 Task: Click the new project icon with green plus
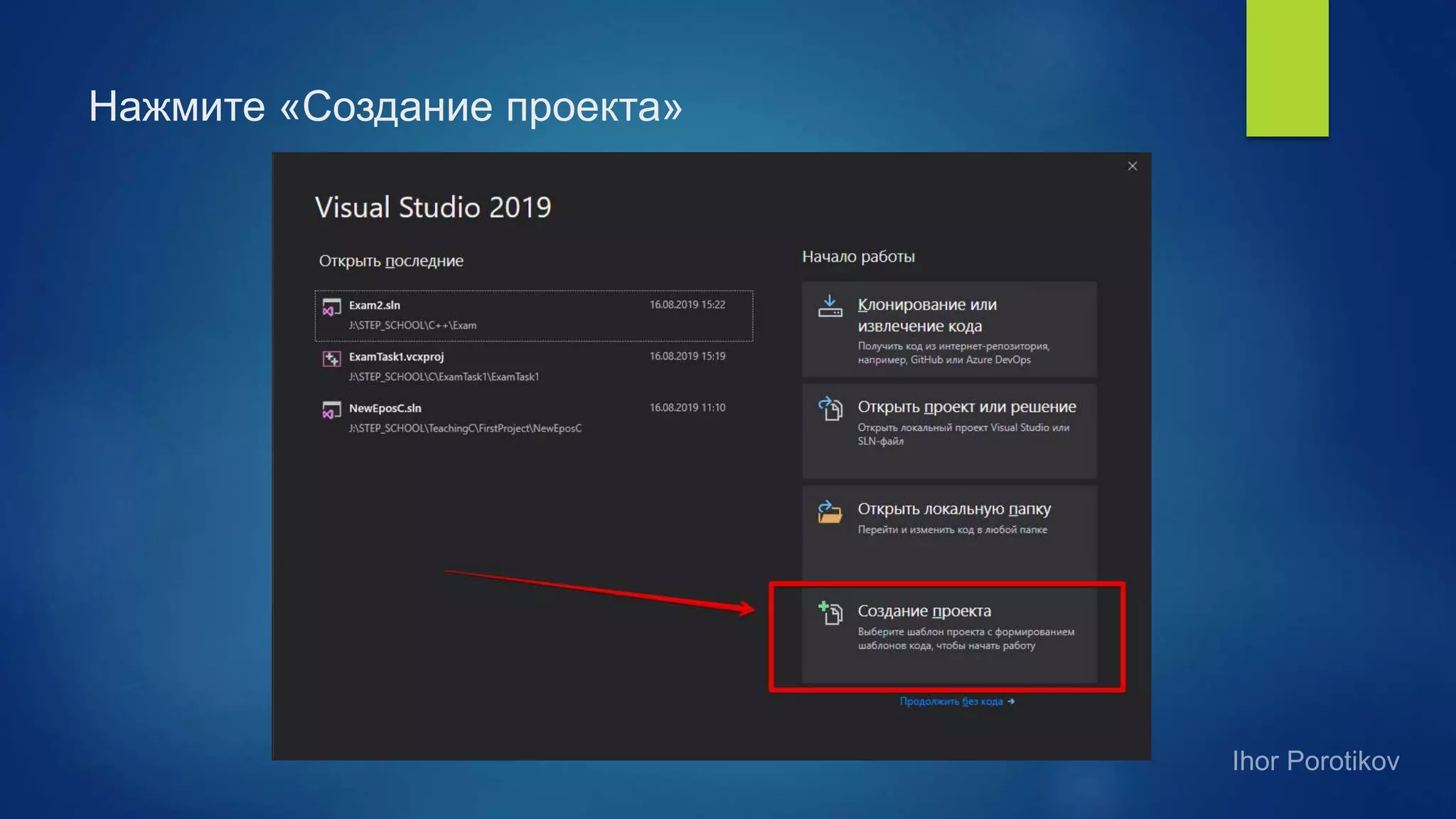tap(830, 613)
